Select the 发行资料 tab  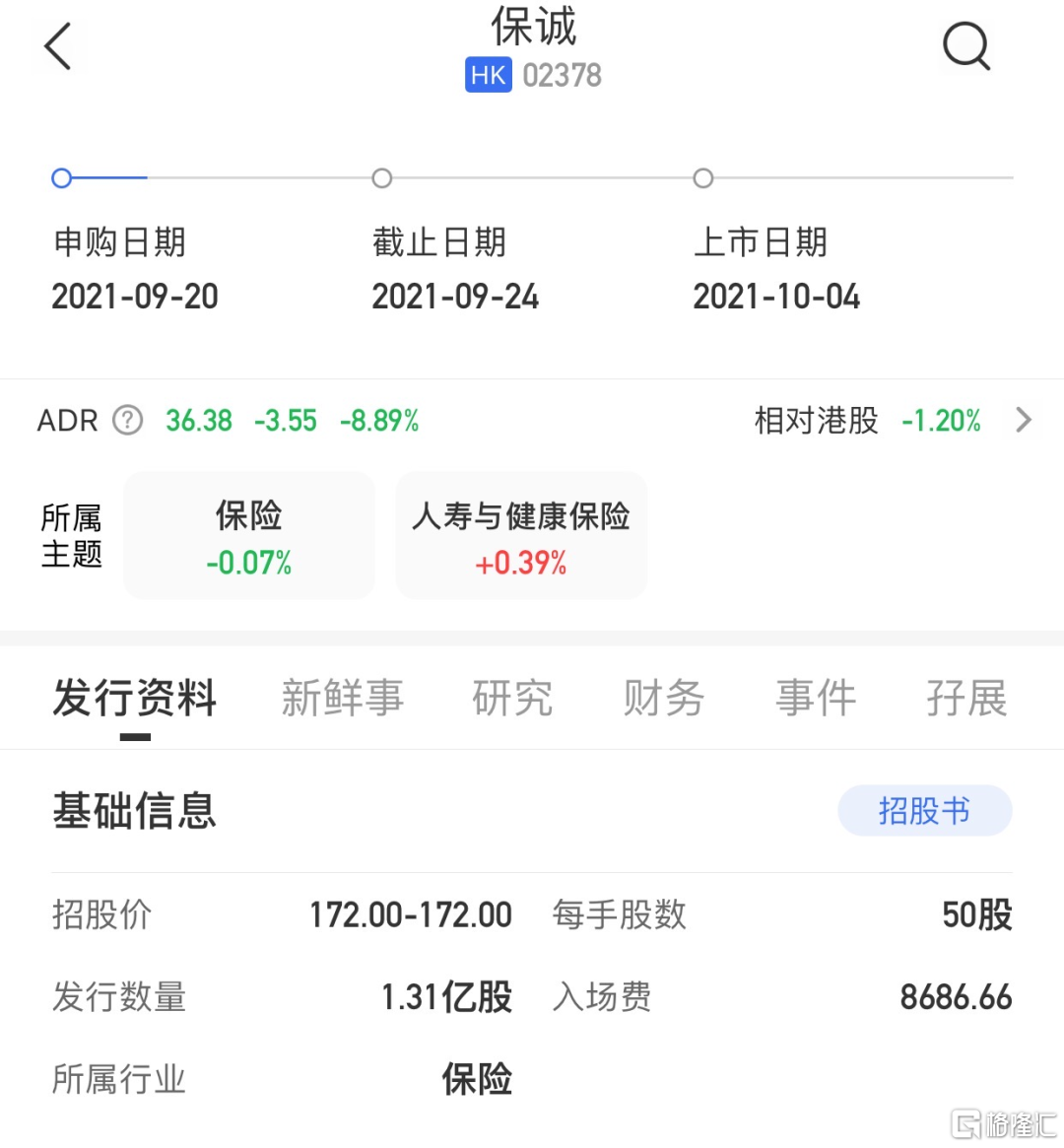135,699
